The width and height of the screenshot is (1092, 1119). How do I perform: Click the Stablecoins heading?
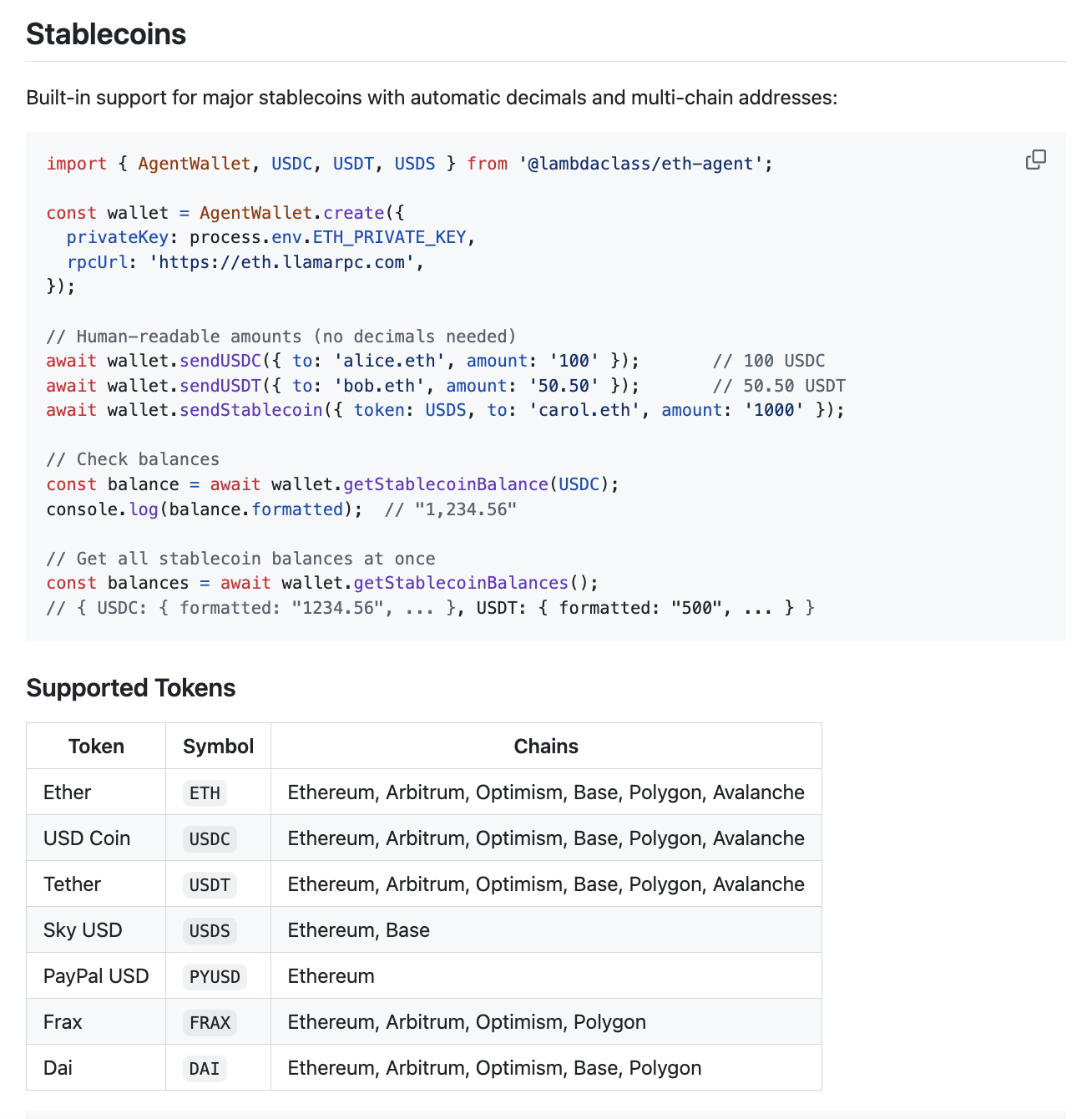106,34
